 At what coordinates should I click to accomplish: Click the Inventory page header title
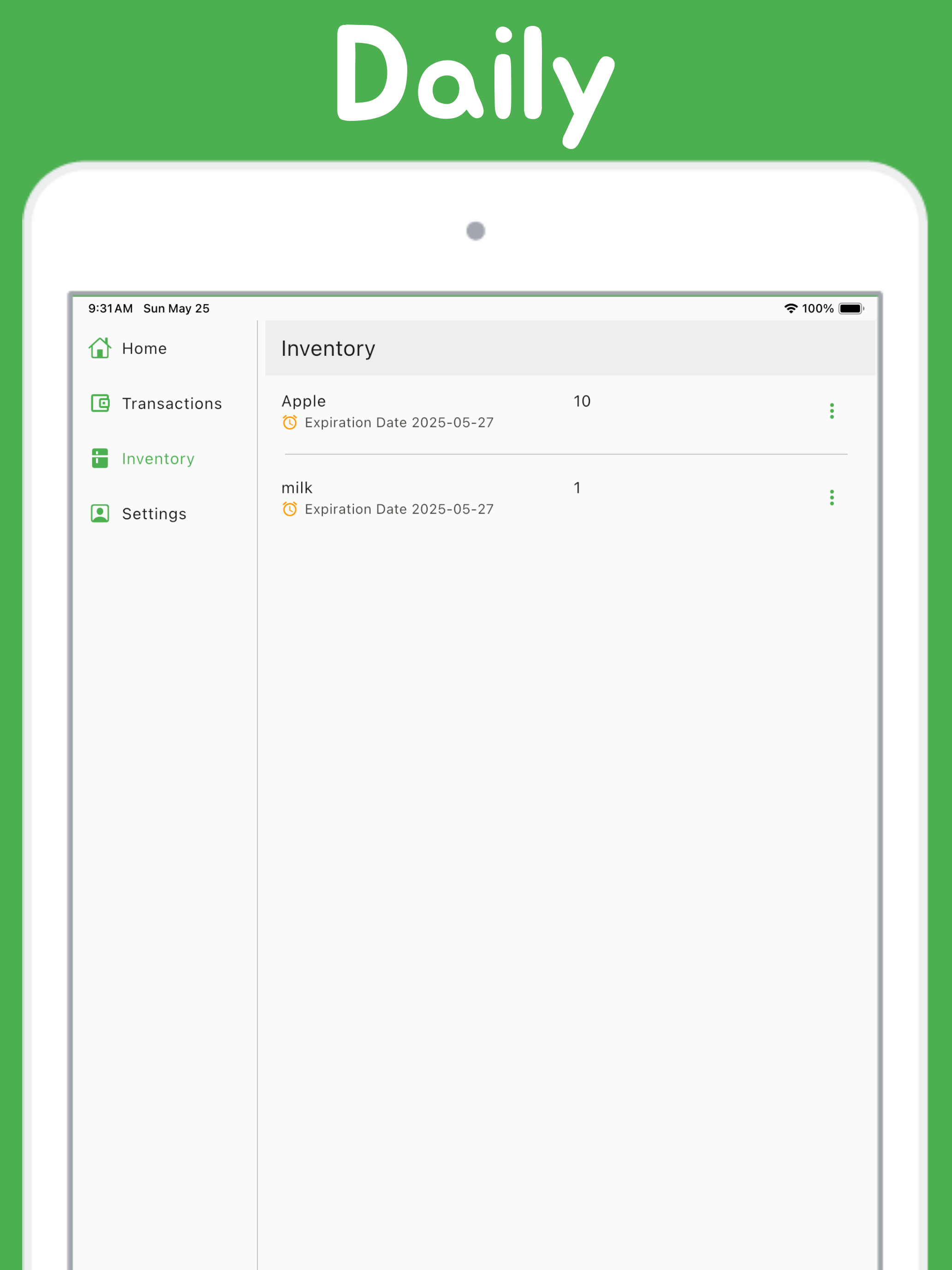328,349
